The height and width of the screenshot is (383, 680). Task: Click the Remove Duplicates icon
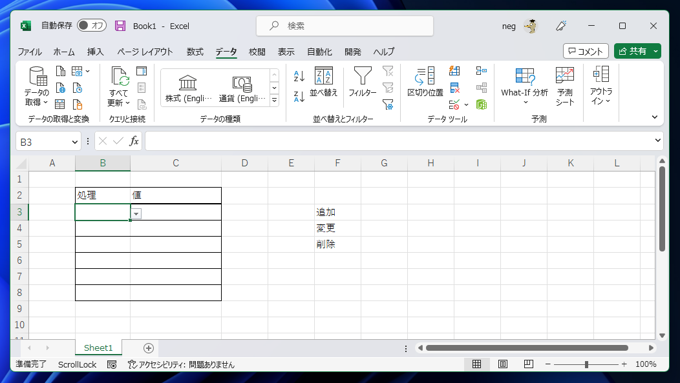(x=454, y=88)
